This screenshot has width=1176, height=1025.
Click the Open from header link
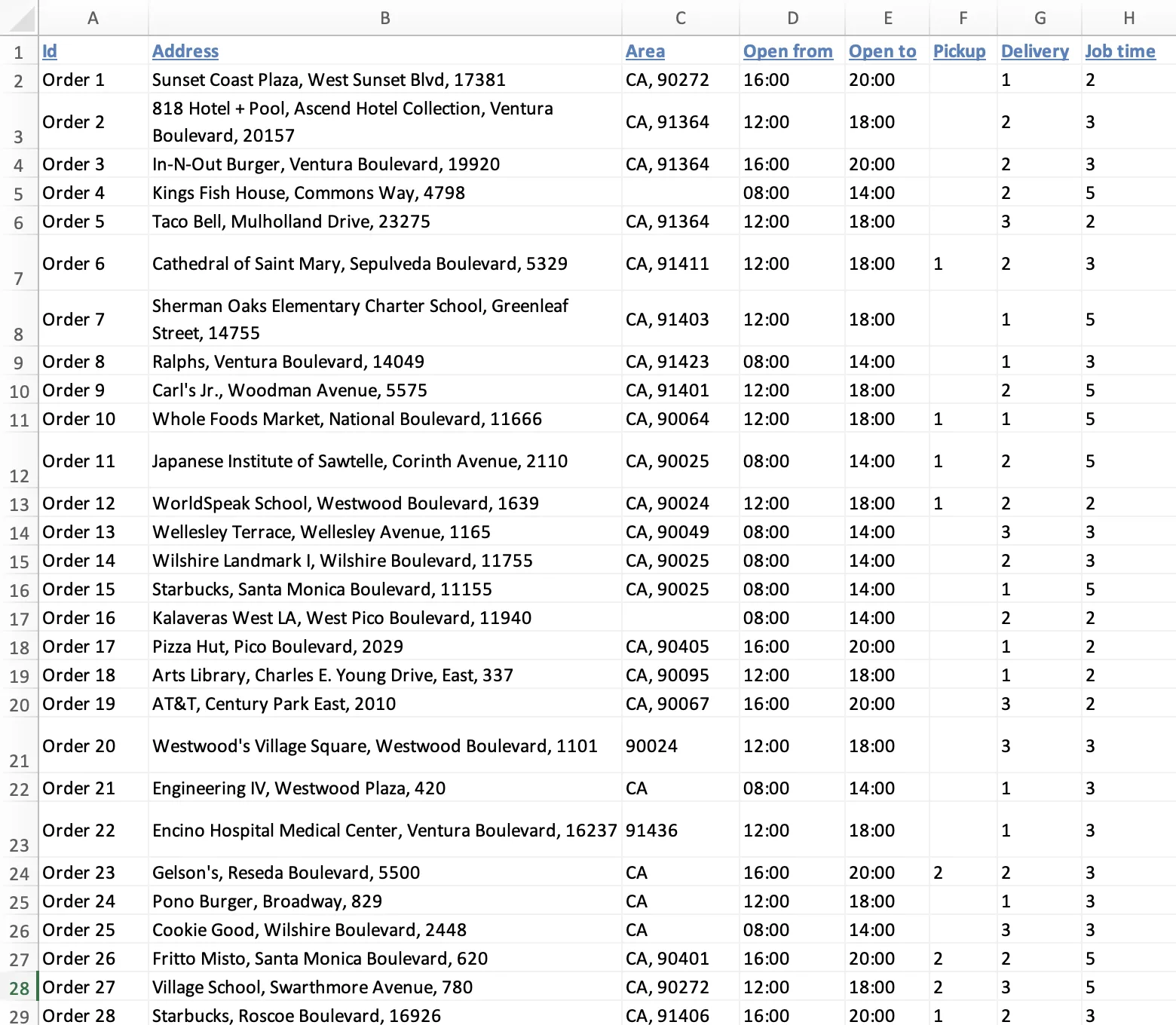[788, 51]
